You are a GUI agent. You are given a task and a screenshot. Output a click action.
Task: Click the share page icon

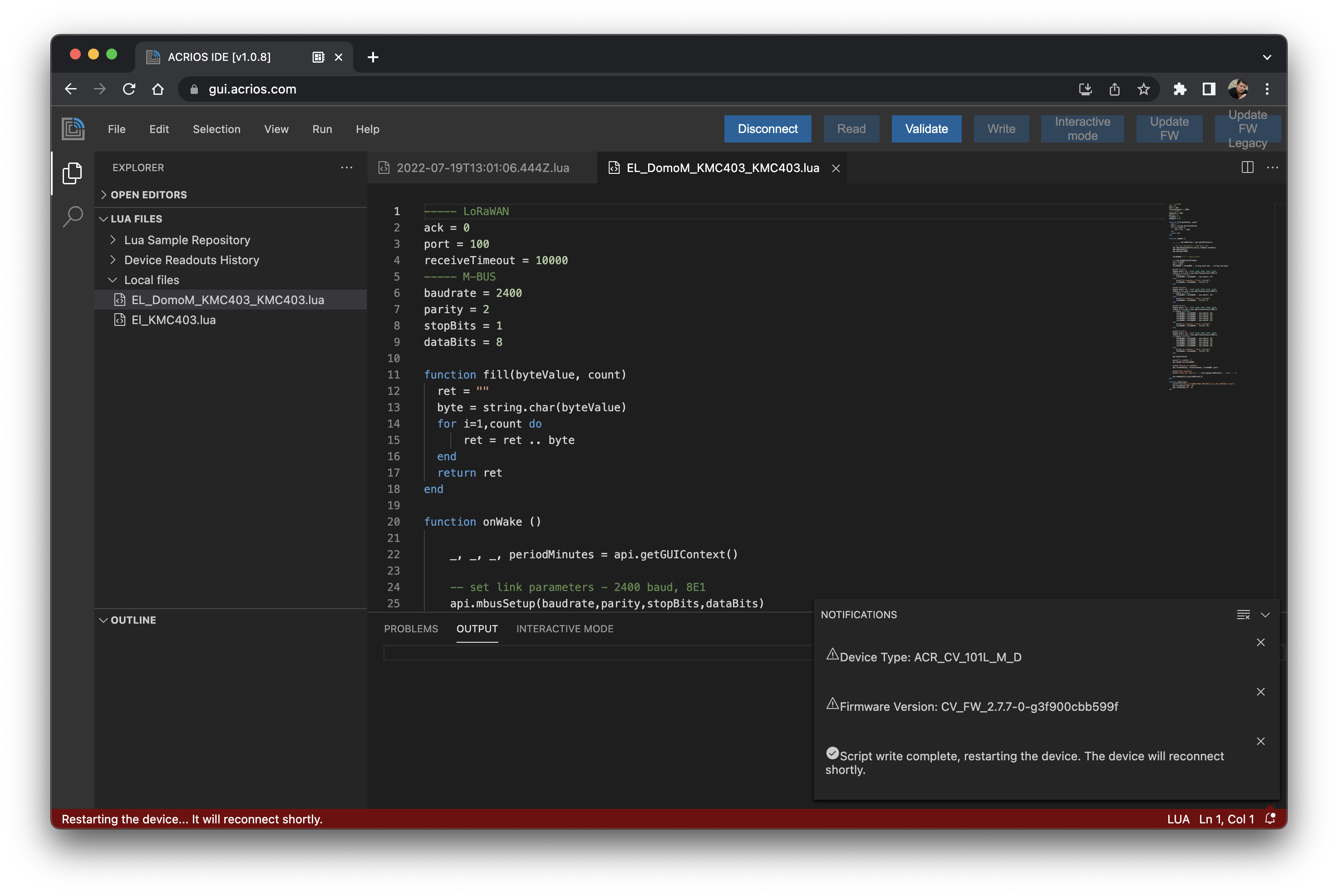(x=1114, y=89)
